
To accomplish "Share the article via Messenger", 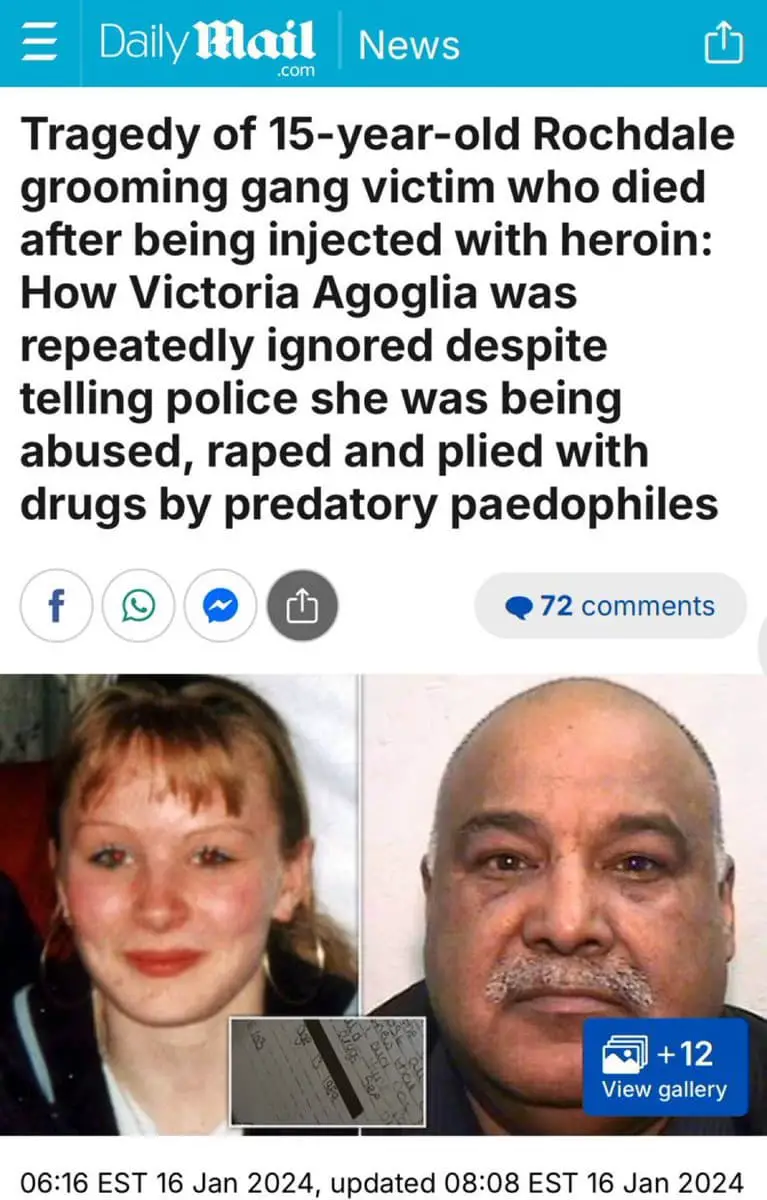I will pos(220,606).
